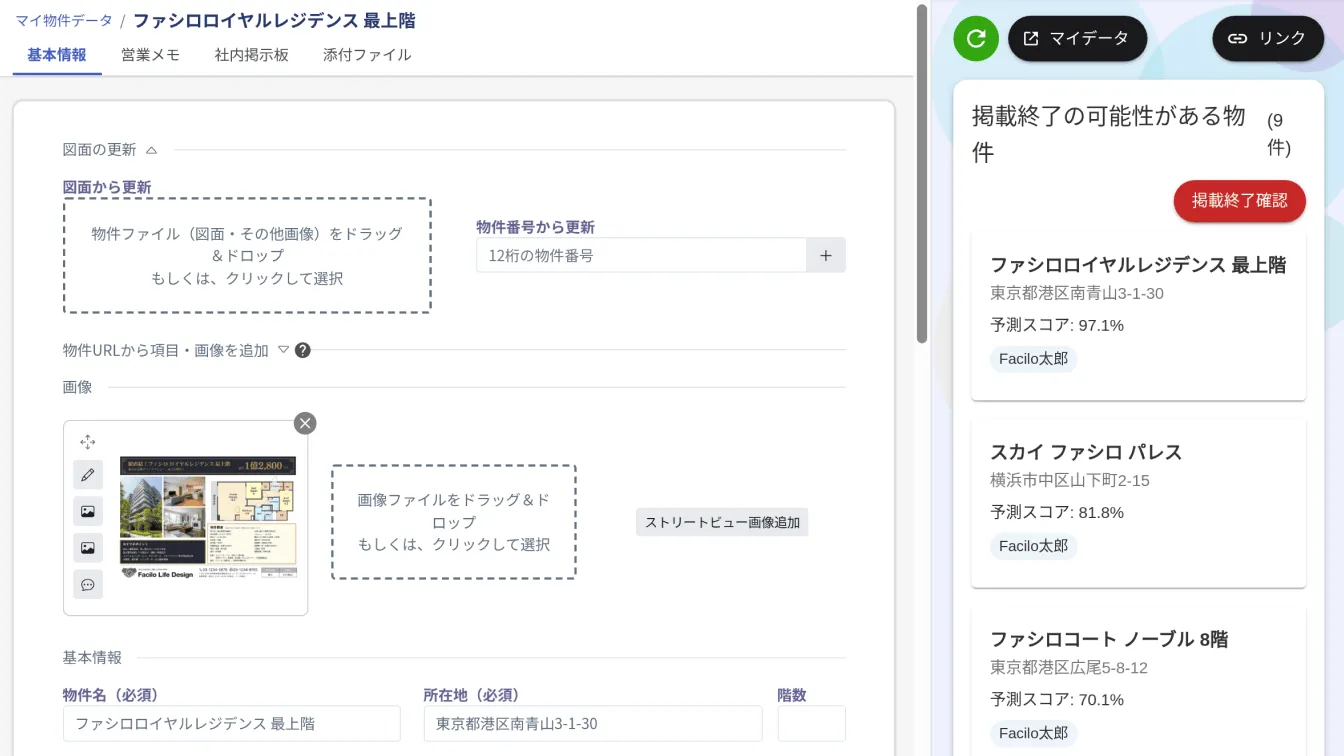Click the chain icon inside リンク button
The image size is (1344, 756).
[x=1238, y=39]
